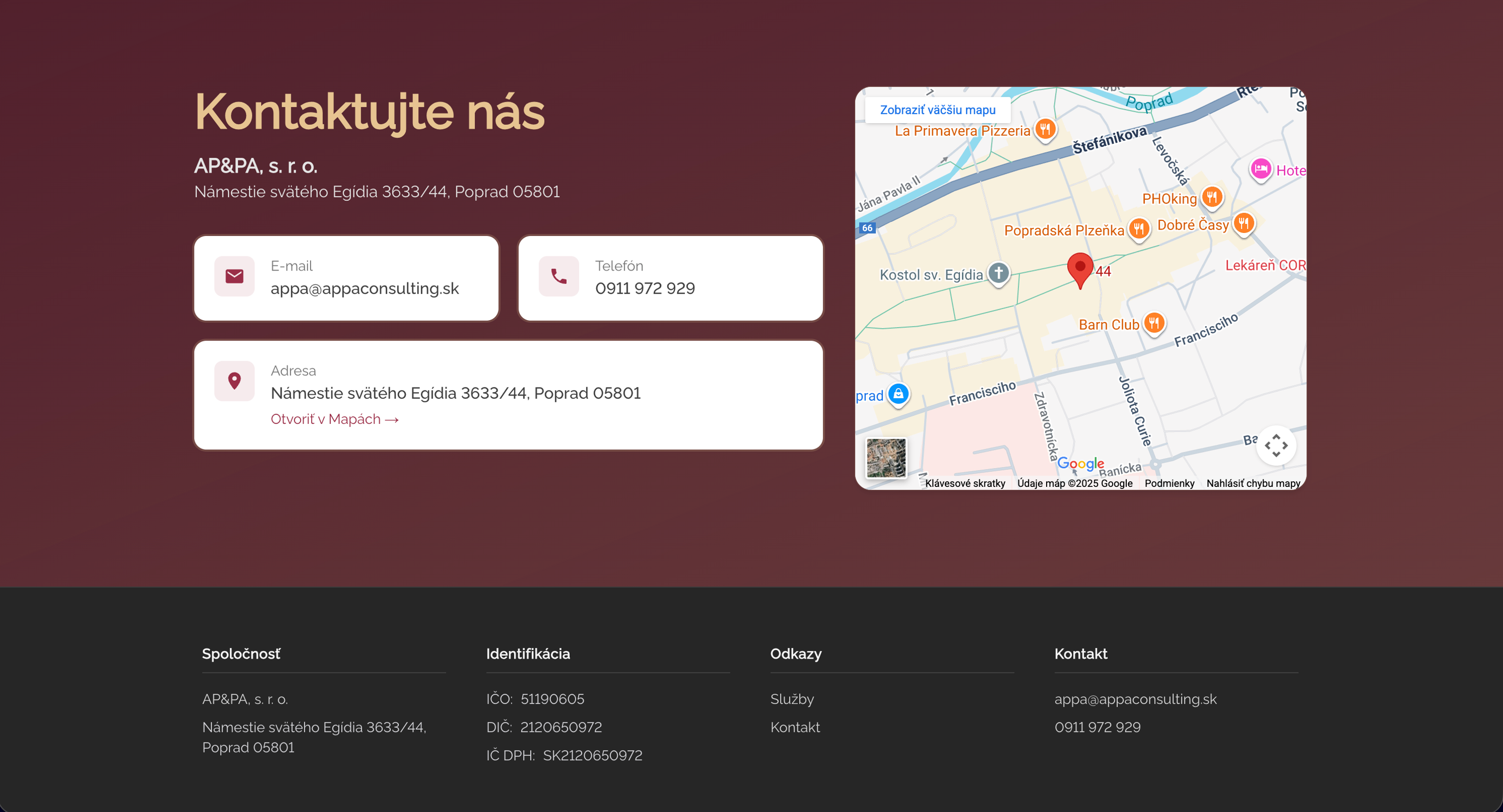Click Popradská Plzeňka restaurant marker

[1138, 228]
